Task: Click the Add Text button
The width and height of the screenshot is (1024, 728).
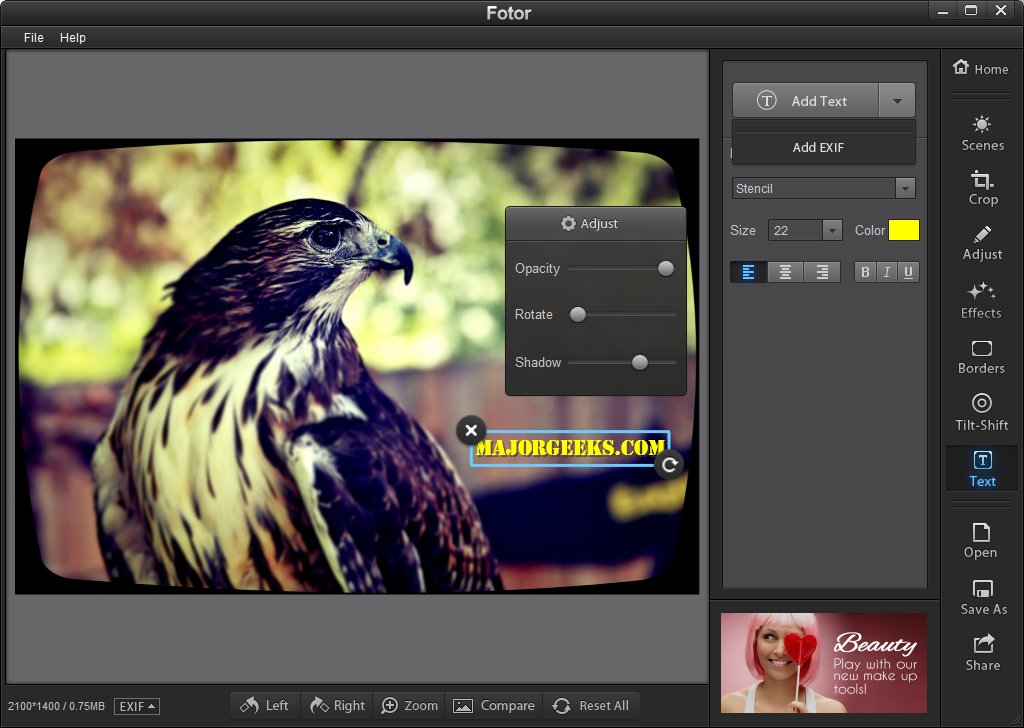Action: click(806, 101)
